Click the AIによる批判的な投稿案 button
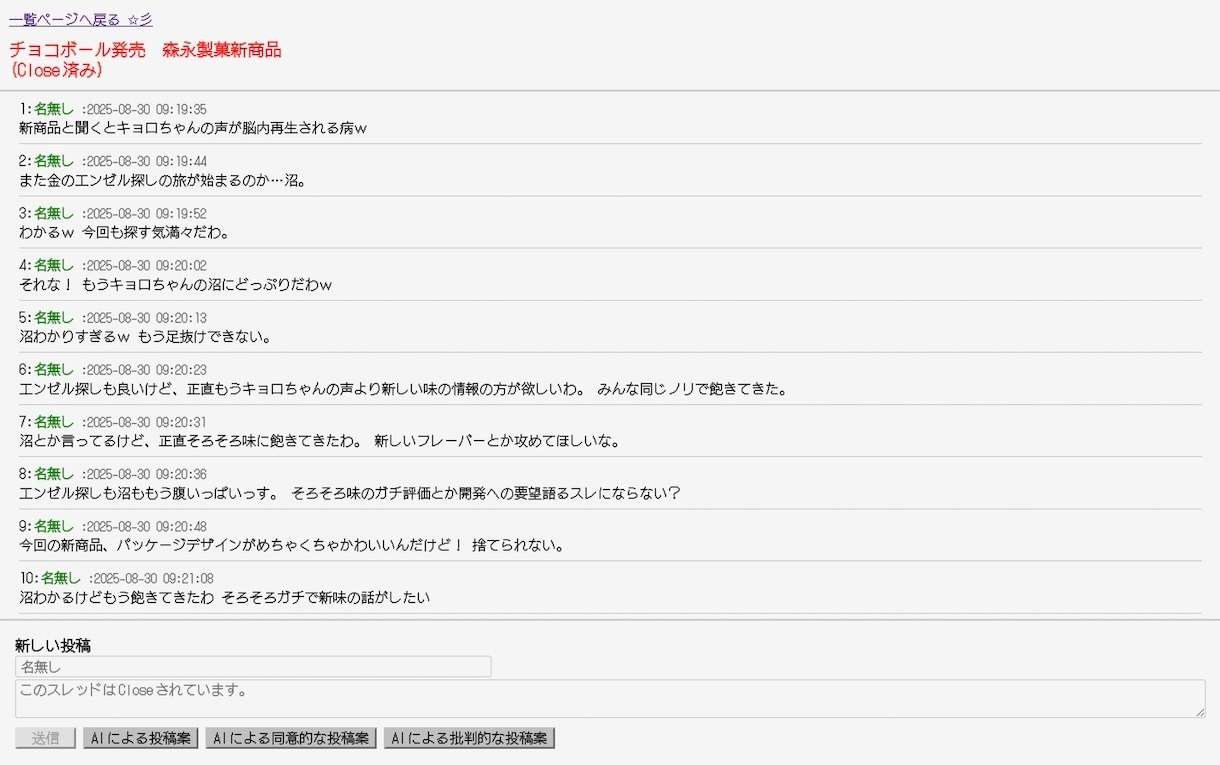This screenshot has height=765, width=1220. tap(469, 738)
